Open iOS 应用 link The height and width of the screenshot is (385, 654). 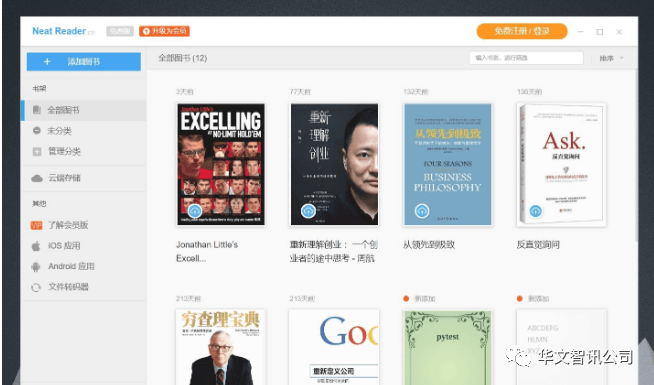(x=64, y=246)
